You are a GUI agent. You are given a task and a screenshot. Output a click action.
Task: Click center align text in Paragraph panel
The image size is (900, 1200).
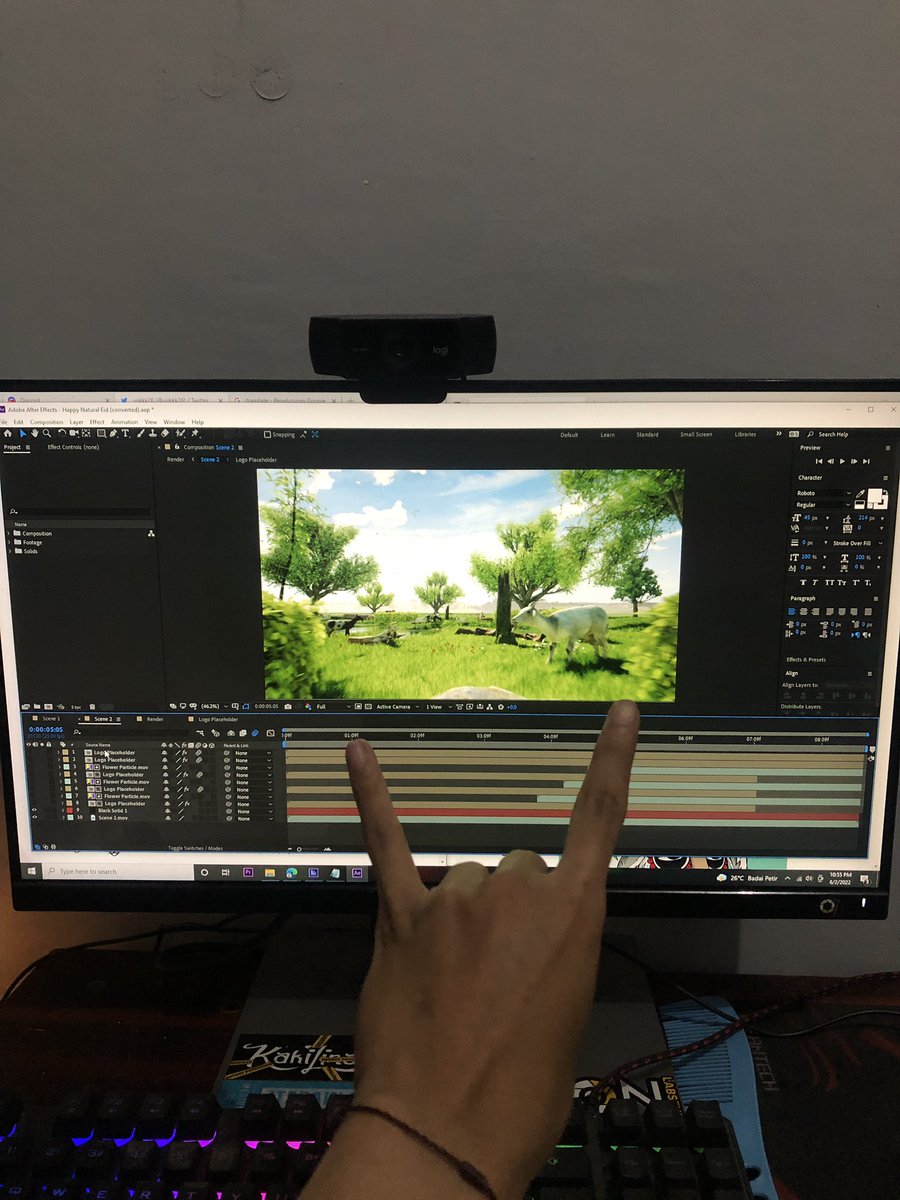point(803,612)
